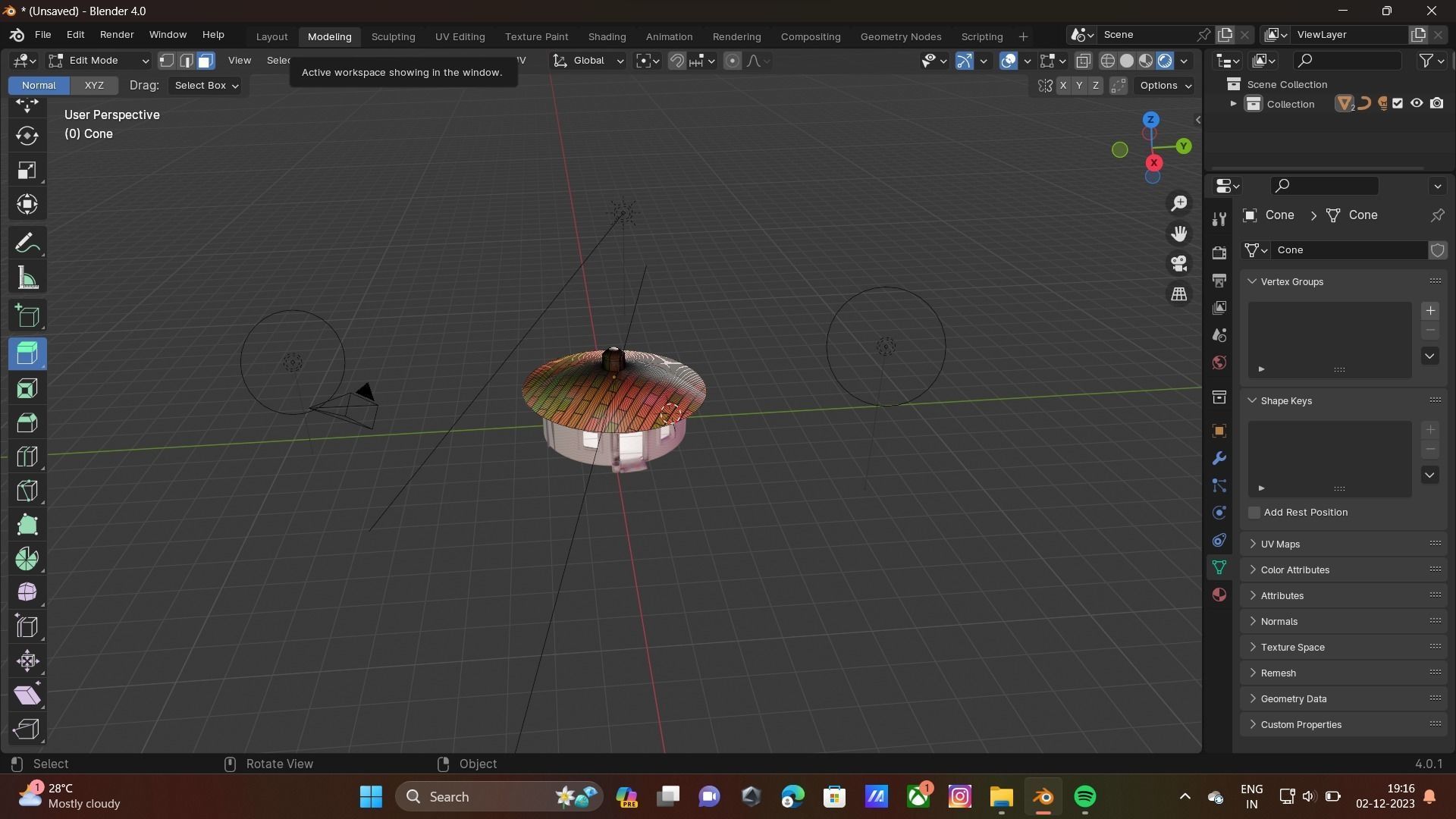Open the Modifiers wrench properties tab

[1219, 458]
